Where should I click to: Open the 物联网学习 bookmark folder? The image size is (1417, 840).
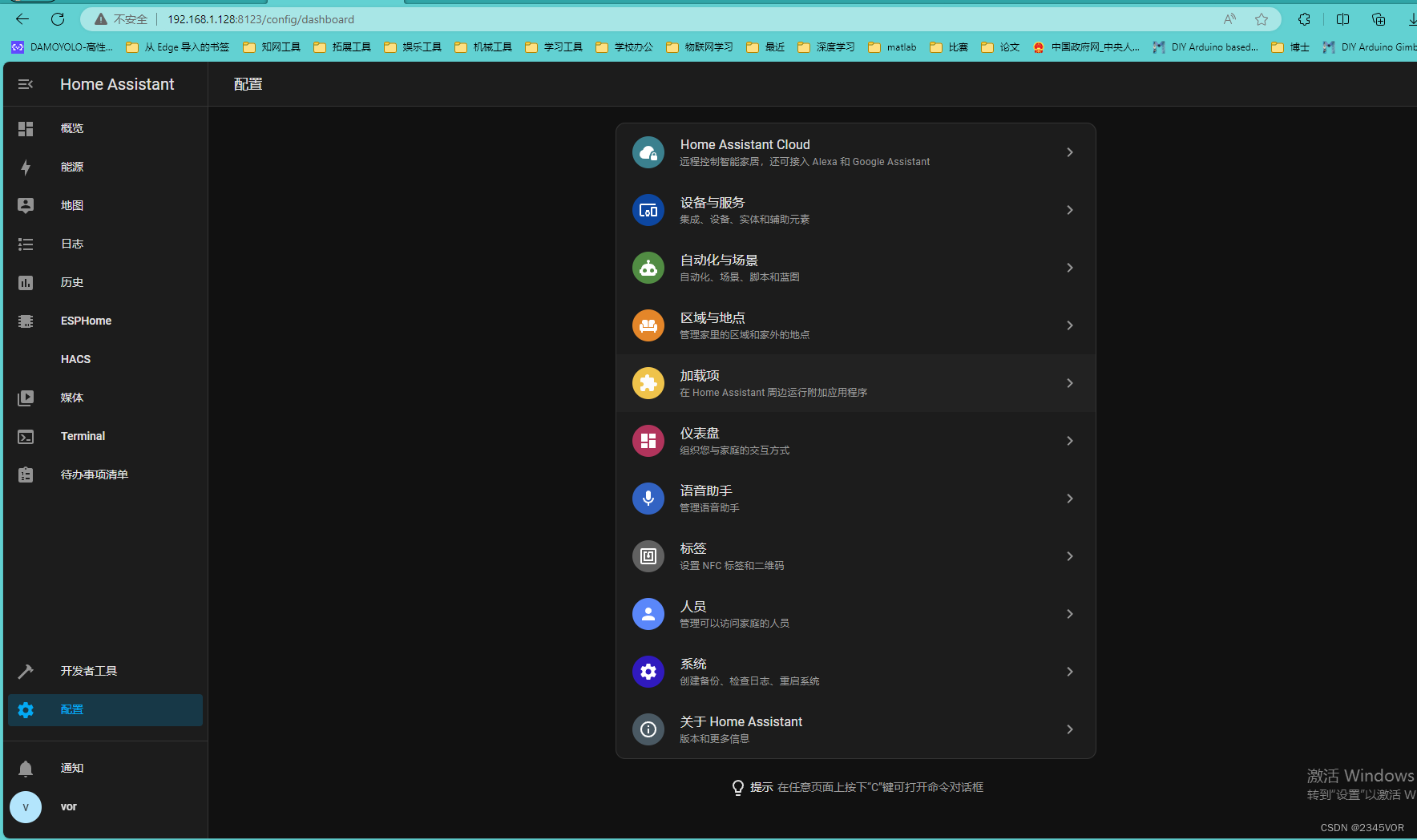[700, 47]
